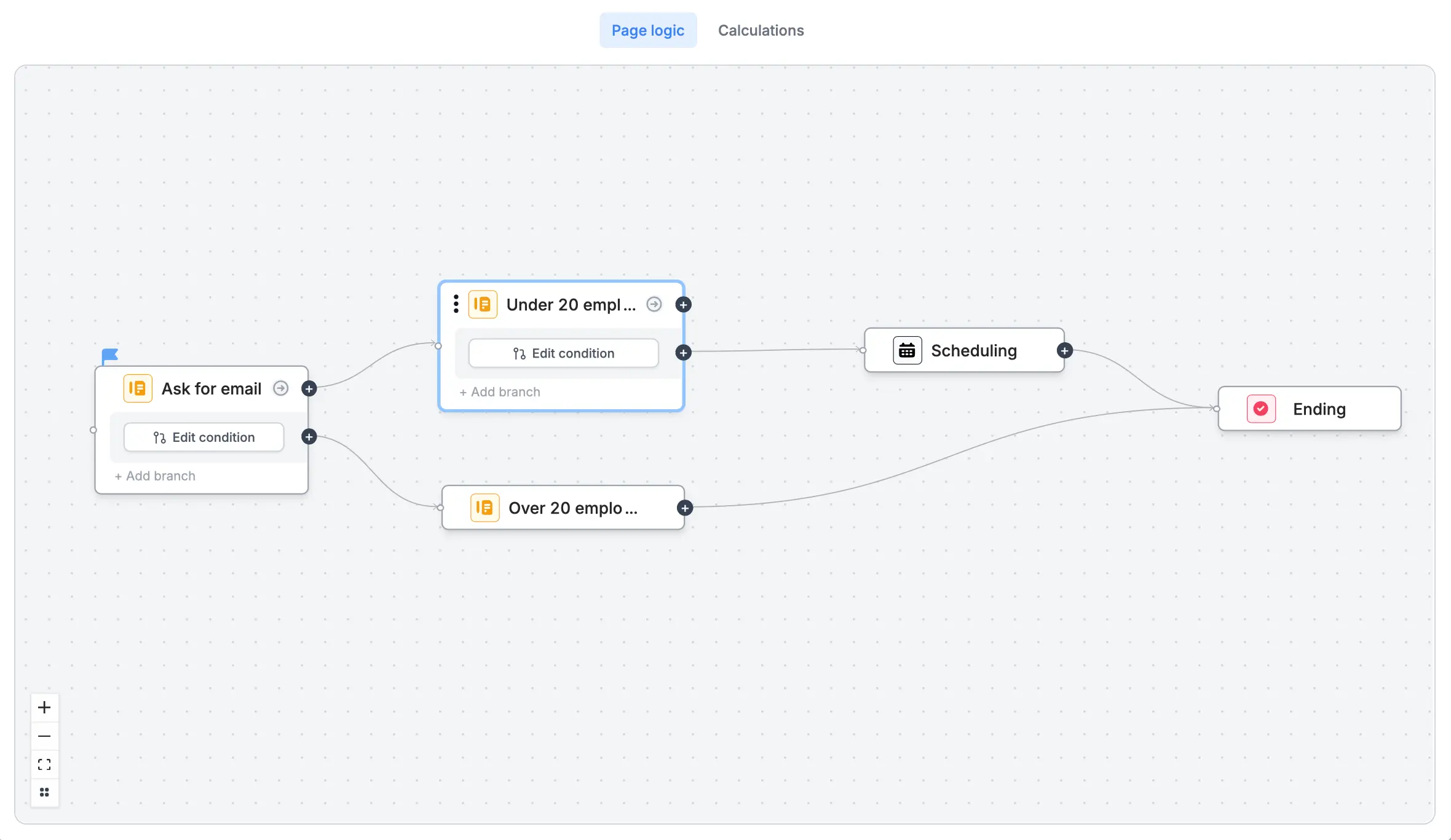
Task: Click the arrow circle next to Ask for email
Action: click(x=280, y=388)
